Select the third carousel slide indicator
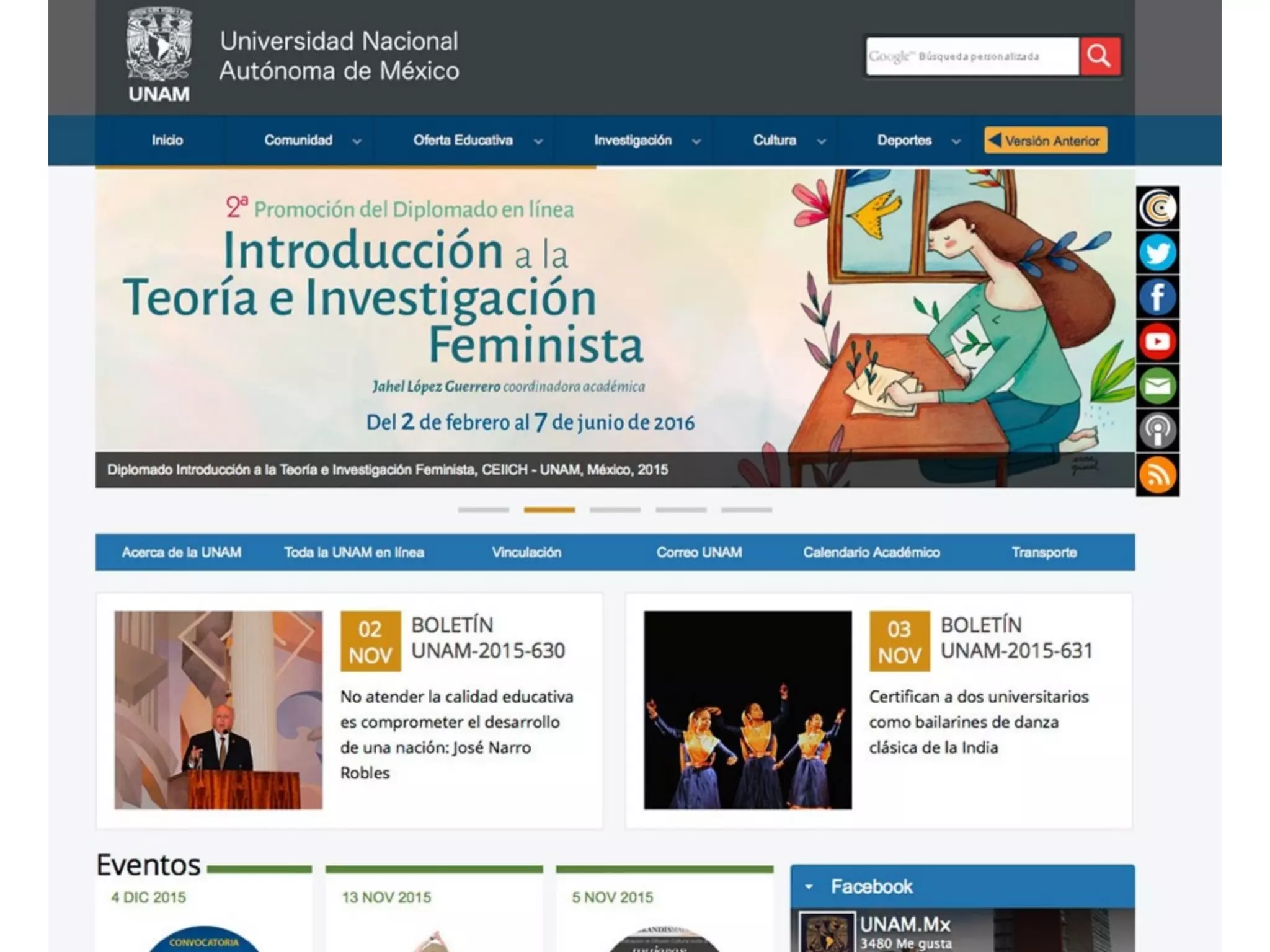Viewport: 1270px width, 952px height. tap(615, 509)
